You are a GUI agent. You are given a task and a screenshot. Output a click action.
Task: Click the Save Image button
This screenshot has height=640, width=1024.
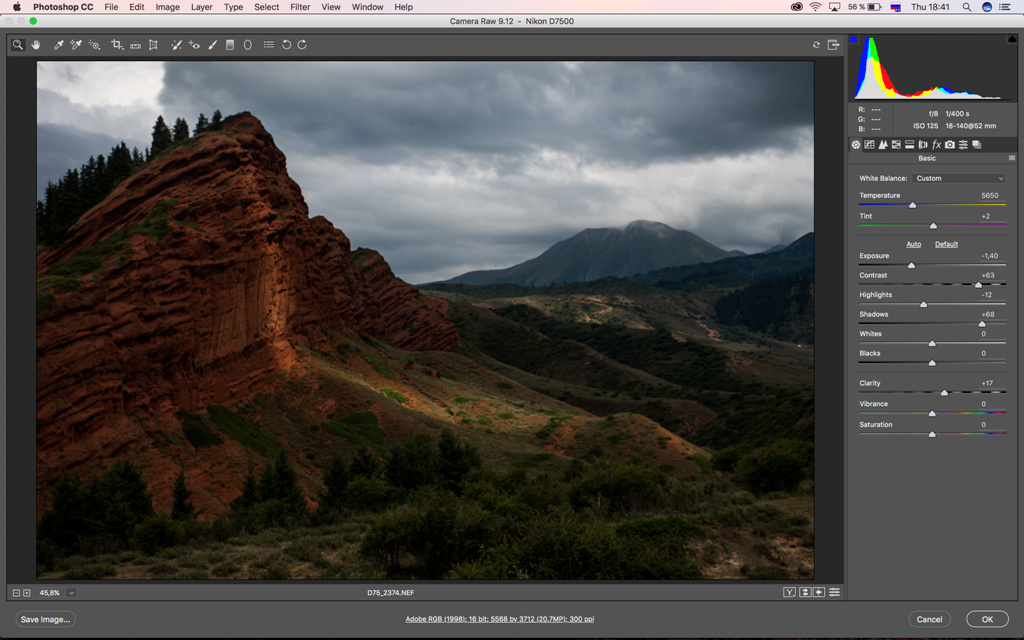45,619
